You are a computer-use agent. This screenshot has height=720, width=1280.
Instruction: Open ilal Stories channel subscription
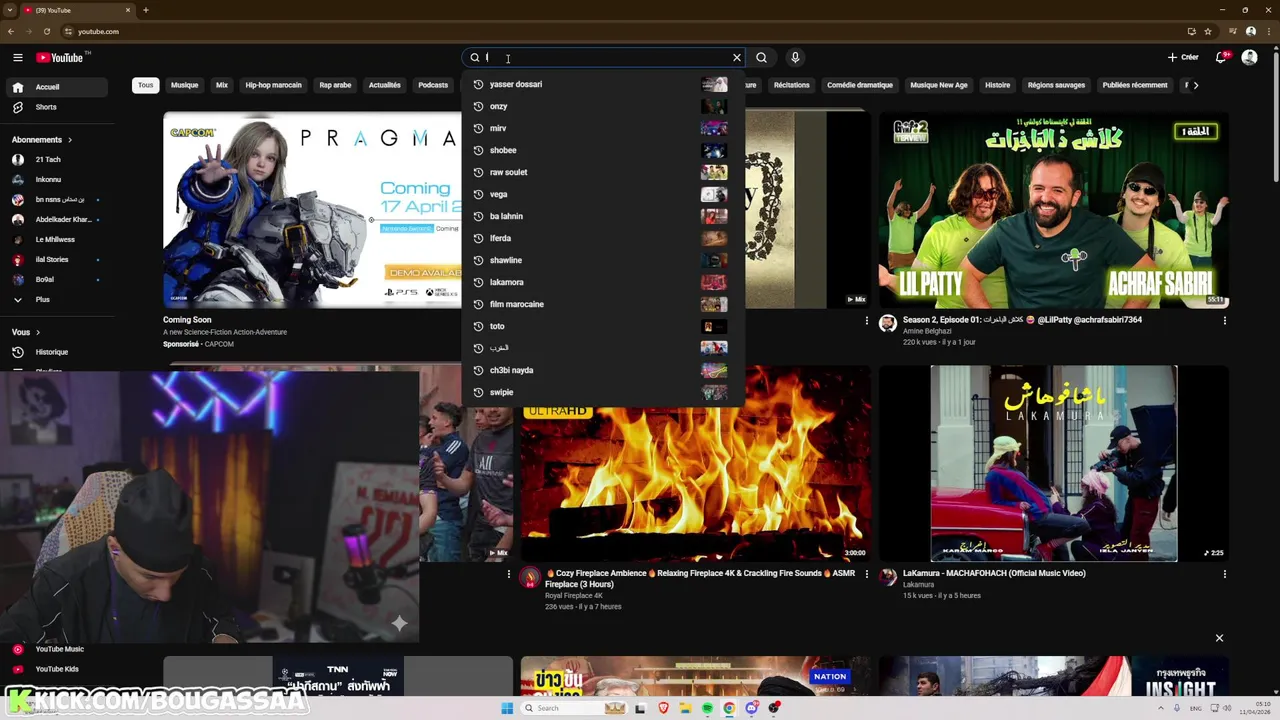point(55,260)
